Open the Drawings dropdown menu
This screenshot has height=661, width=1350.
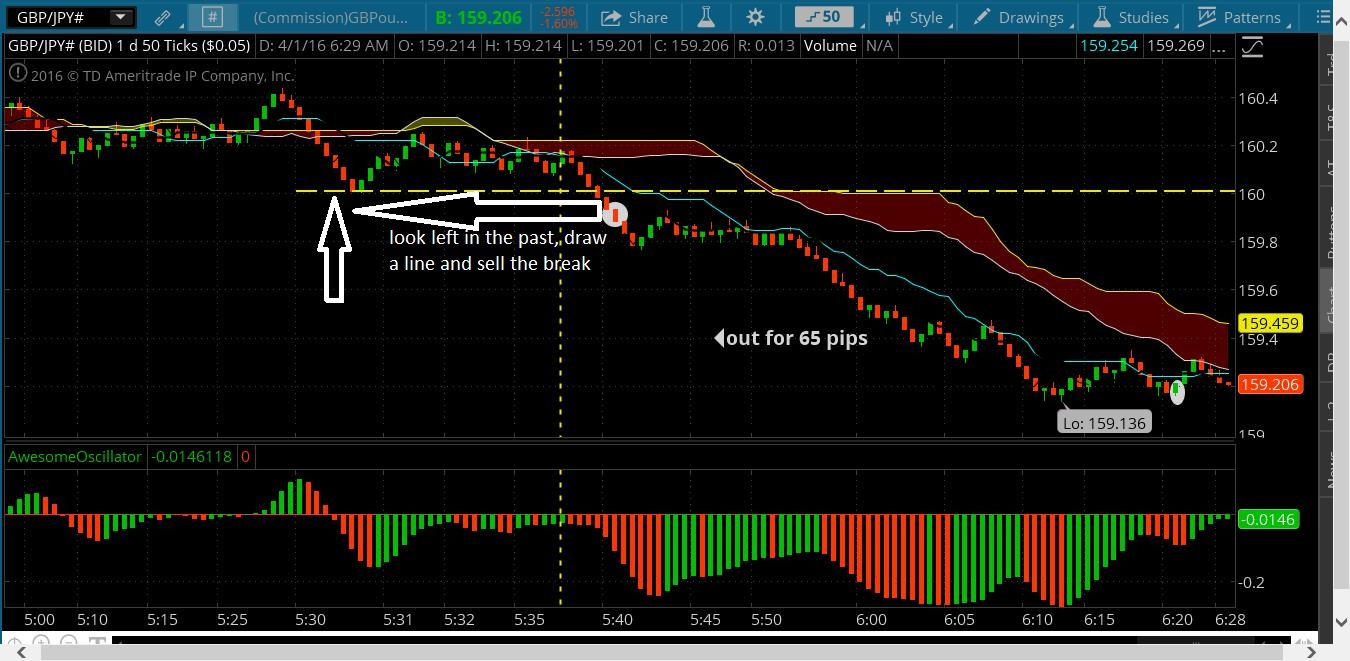click(1019, 17)
